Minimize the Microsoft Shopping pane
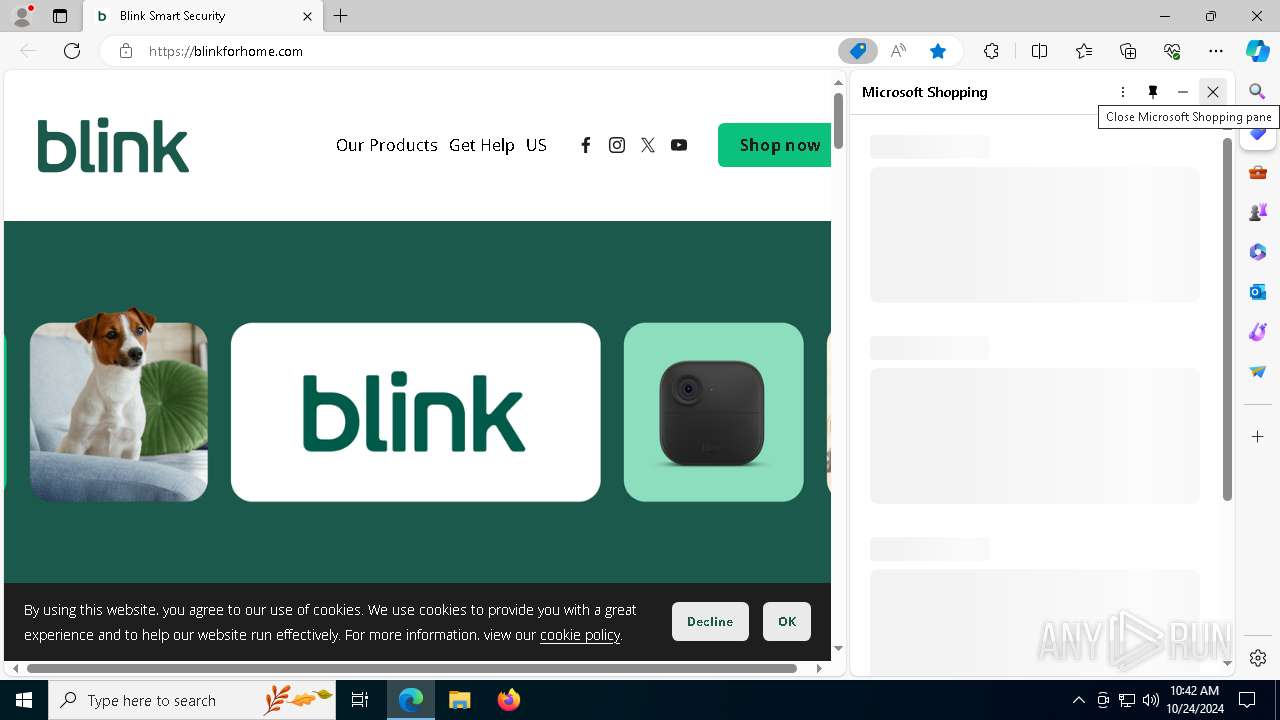The image size is (1280, 720). point(1183,92)
